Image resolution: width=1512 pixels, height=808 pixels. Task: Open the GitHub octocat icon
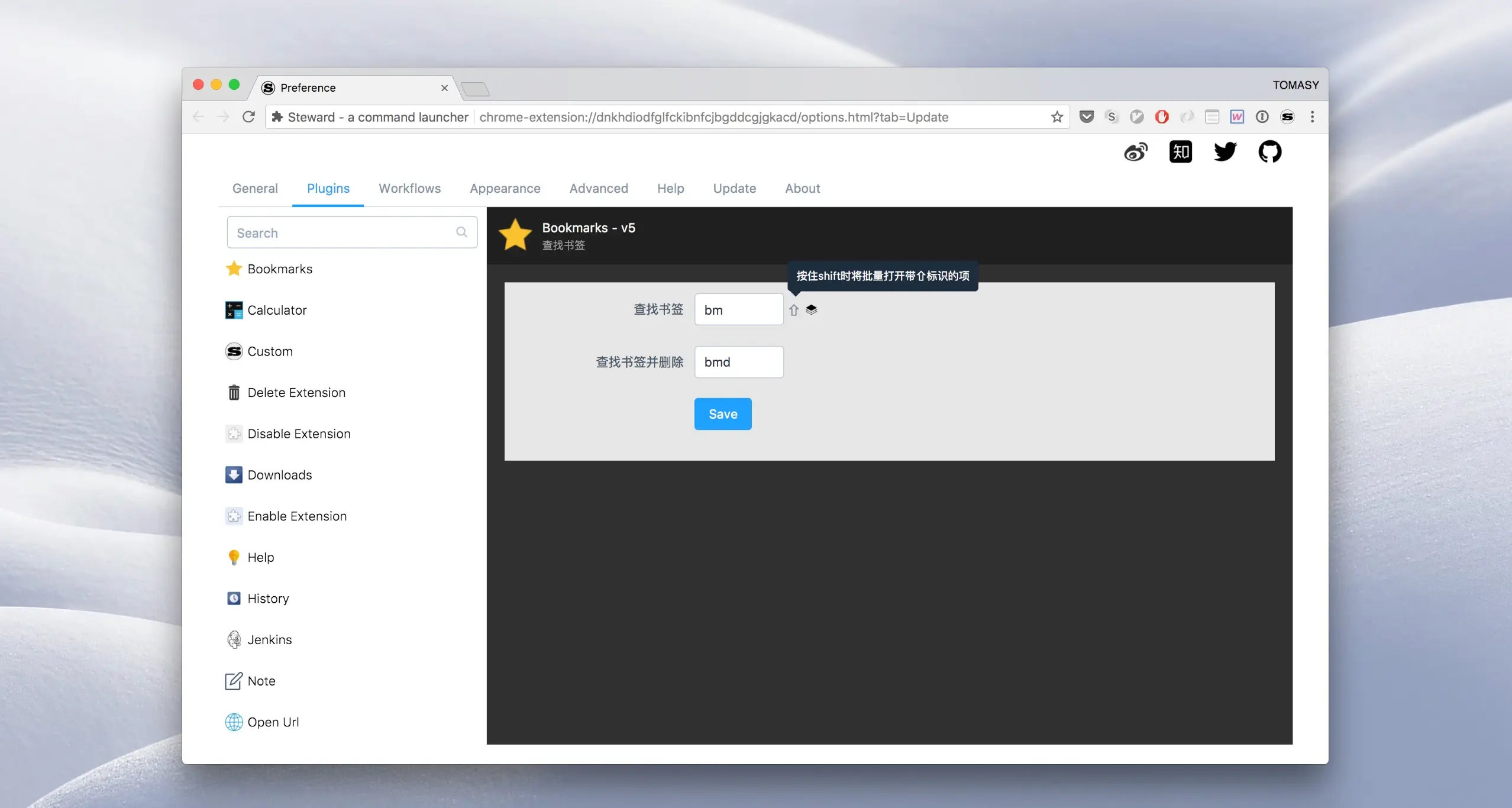[x=1269, y=152]
